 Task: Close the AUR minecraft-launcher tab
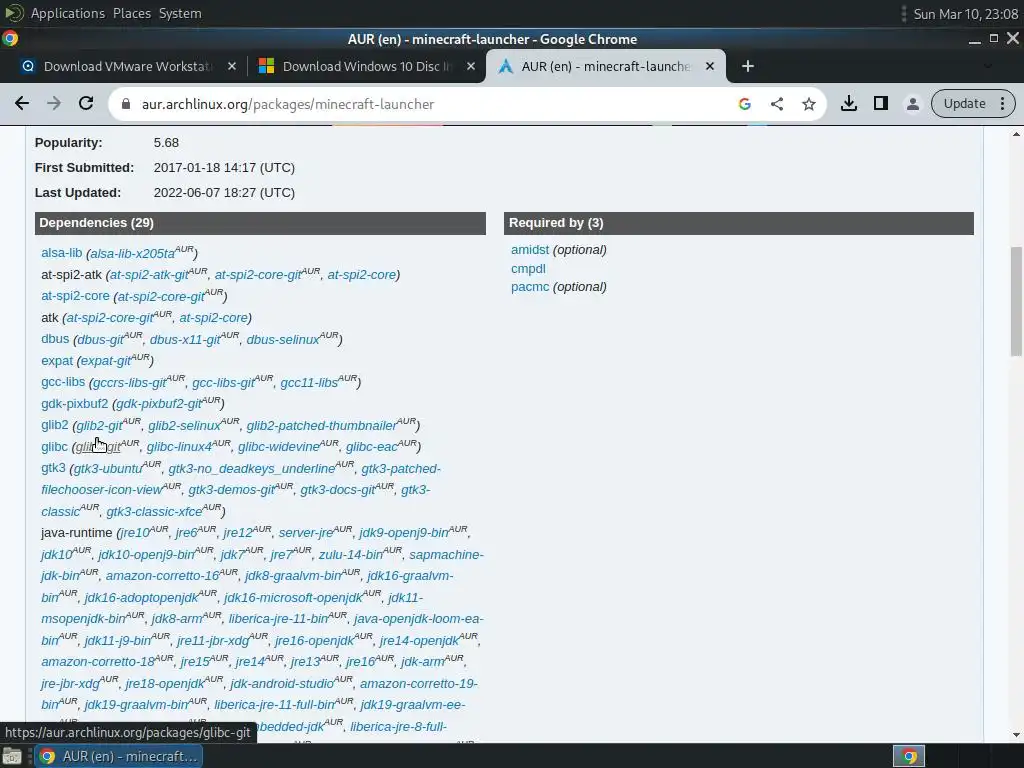[710, 66]
